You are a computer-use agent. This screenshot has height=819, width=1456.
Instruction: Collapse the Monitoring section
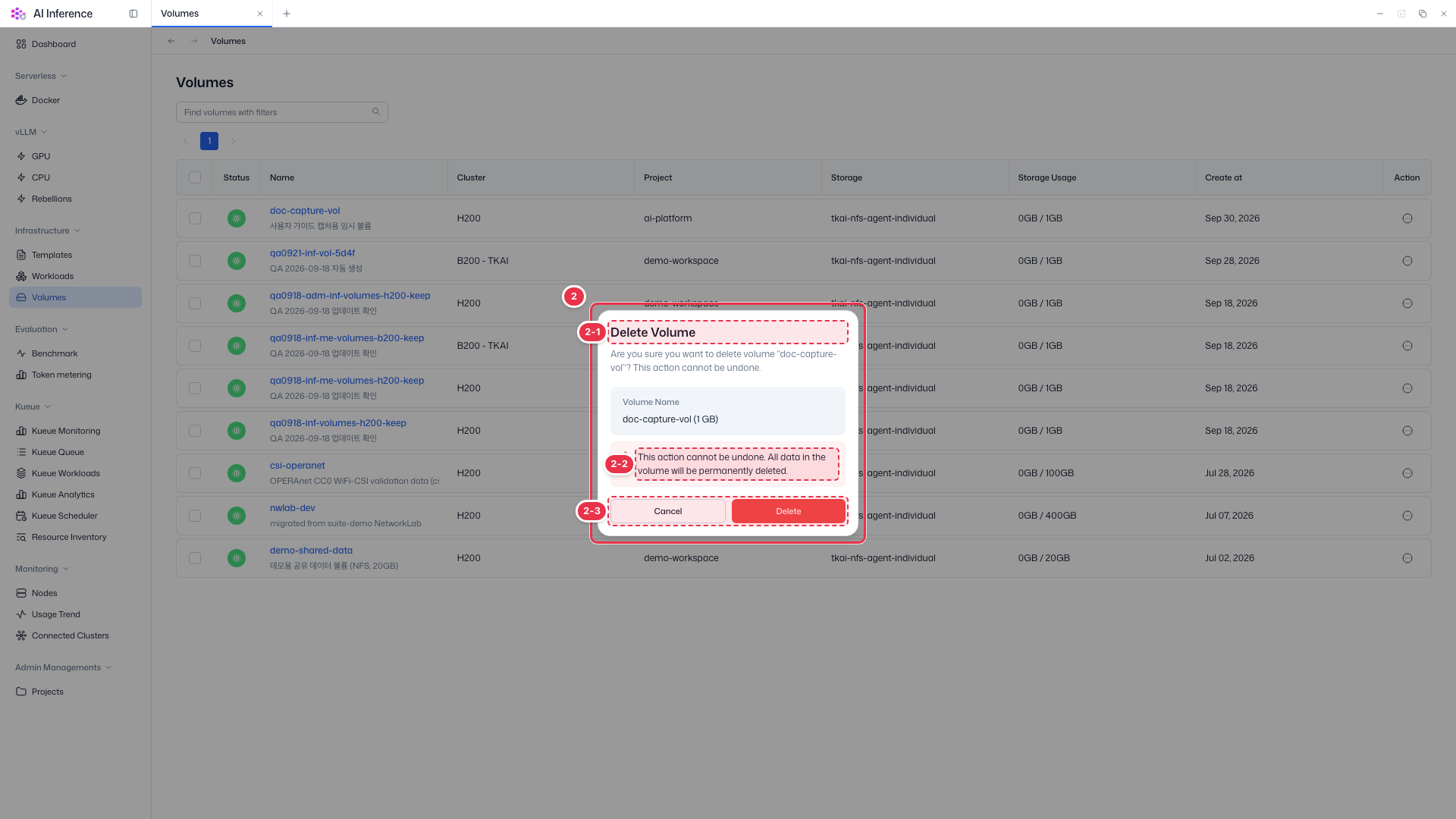(42, 569)
